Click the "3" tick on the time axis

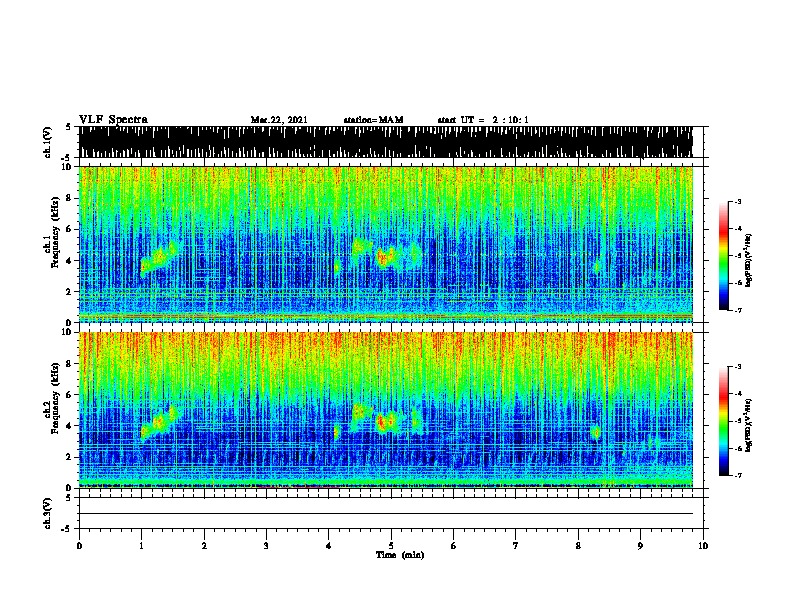click(x=266, y=546)
